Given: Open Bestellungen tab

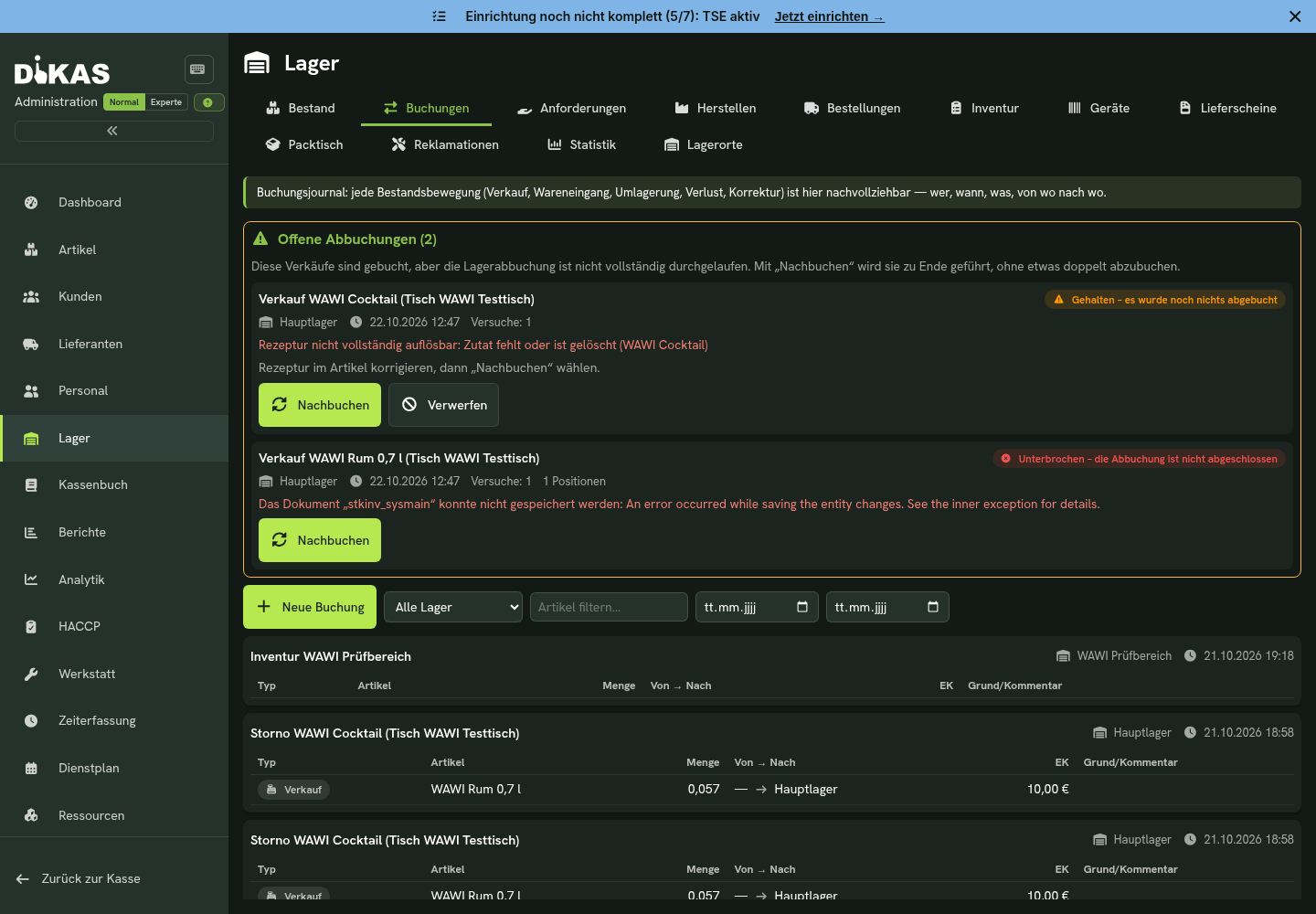Looking at the screenshot, I should click(x=852, y=108).
